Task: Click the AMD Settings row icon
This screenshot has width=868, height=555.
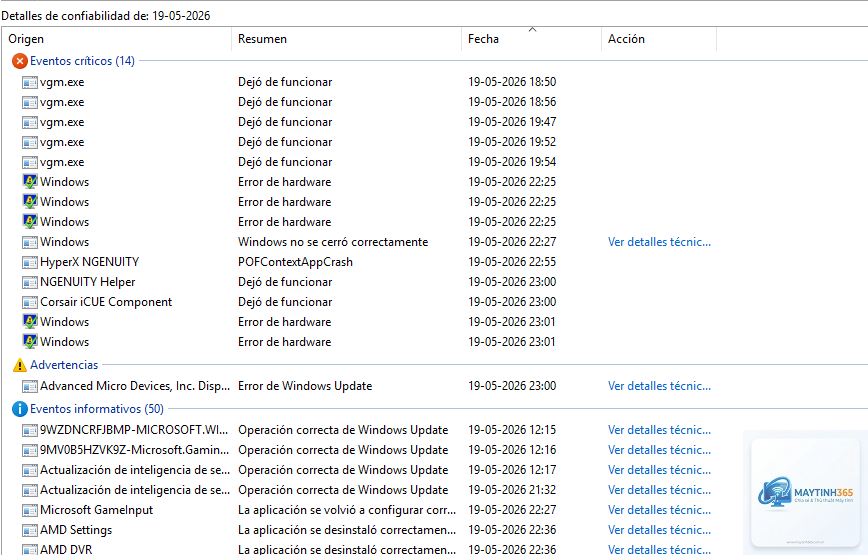Action: pyautogui.click(x=30, y=530)
